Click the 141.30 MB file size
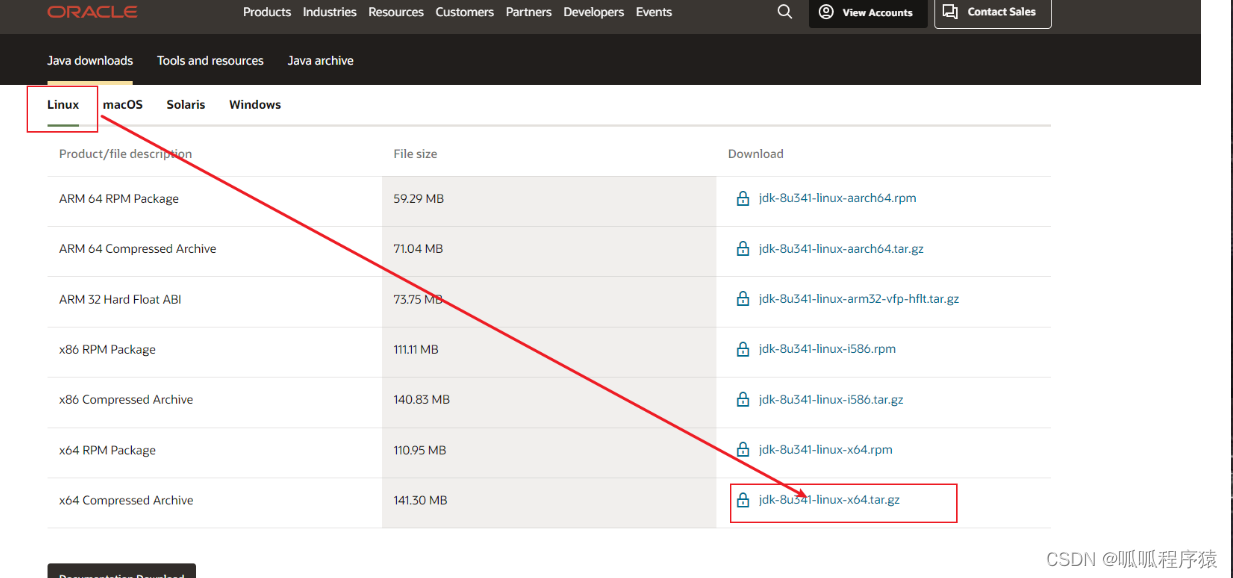The width and height of the screenshot is (1233, 578). [420, 501]
